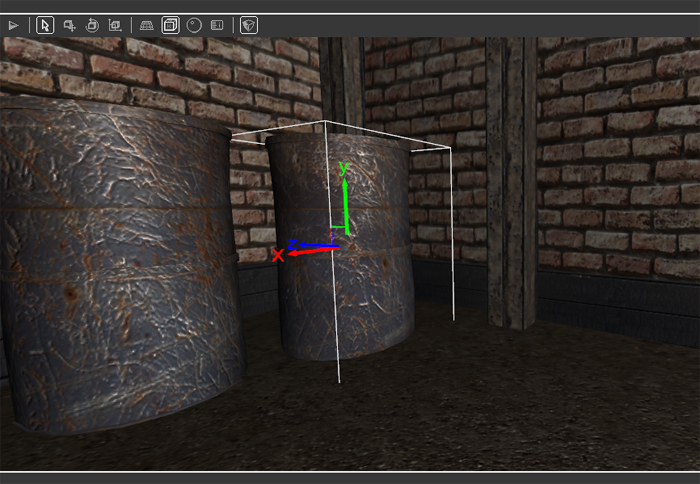Activate the scale object tool
The width and height of the screenshot is (700, 484).
tap(115, 25)
